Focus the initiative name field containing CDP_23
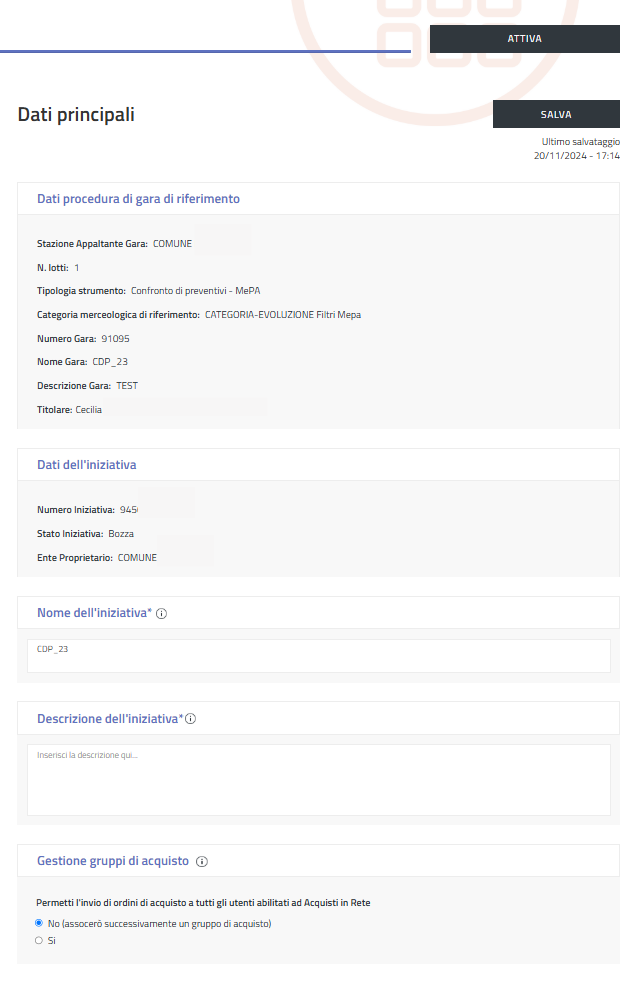 point(318,656)
